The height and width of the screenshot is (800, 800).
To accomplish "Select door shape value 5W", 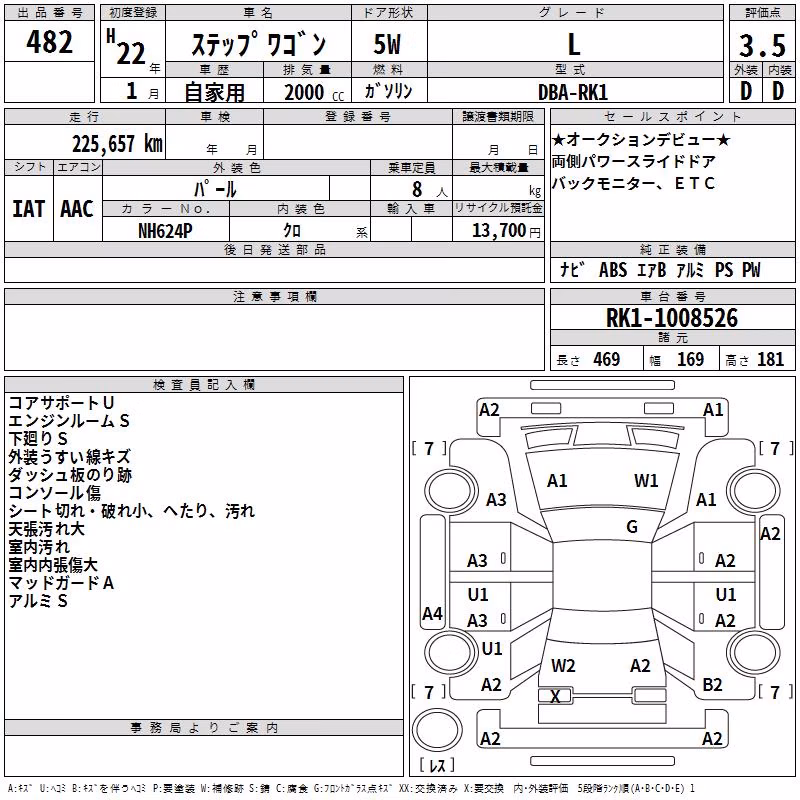I will coord(388,44).
